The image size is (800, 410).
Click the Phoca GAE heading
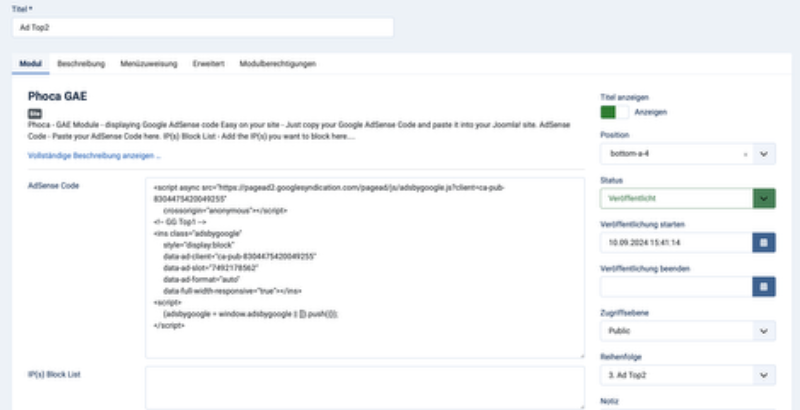(57, 96)
